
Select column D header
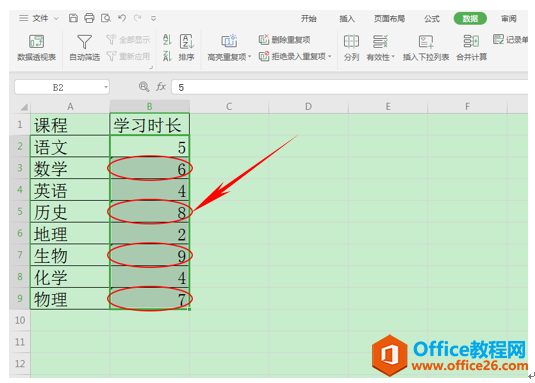pos(308,107)
